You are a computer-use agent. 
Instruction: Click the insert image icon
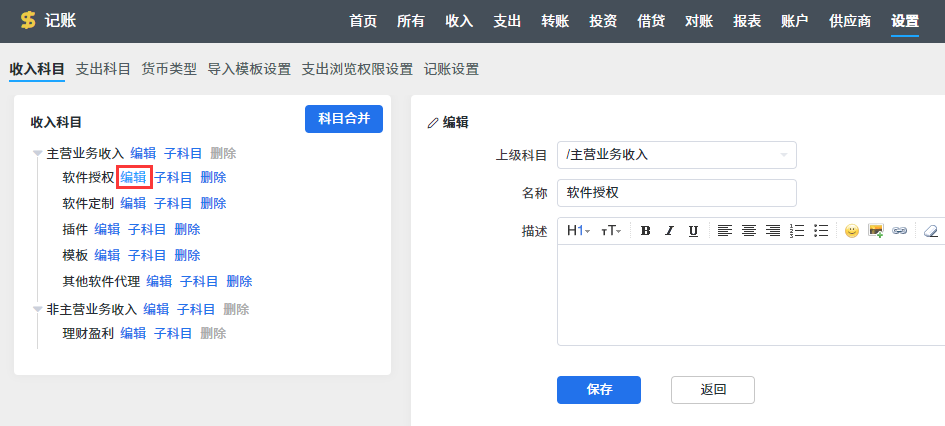[x=876, y=231]
